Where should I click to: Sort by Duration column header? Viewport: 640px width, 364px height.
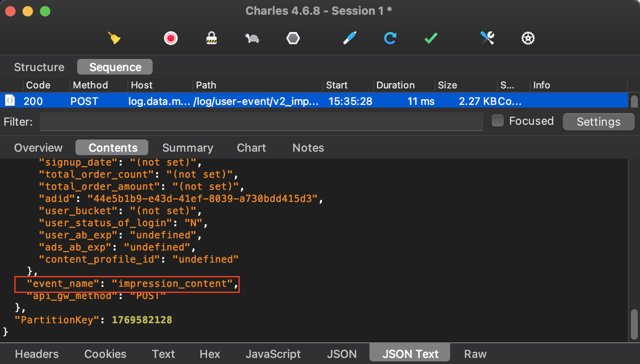[395, 85]
